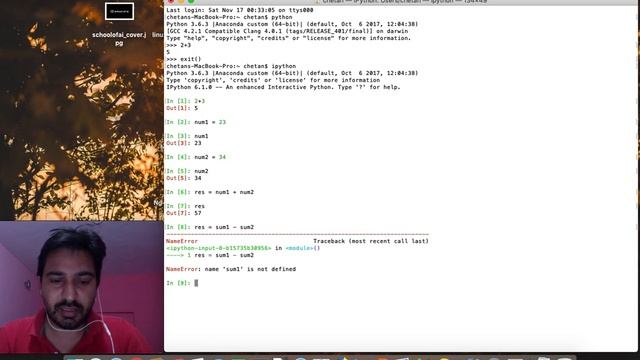The width and height of the screenshot is (640, 360).
Task: Click the 'IPython 6.1.0 -- An enhanced' line
Action: coord(283,87)
